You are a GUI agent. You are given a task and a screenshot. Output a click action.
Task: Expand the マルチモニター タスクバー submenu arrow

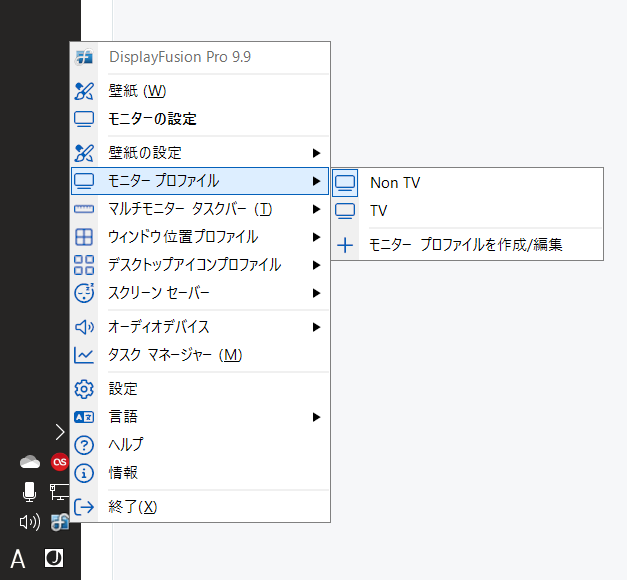[x=316, y=209]
